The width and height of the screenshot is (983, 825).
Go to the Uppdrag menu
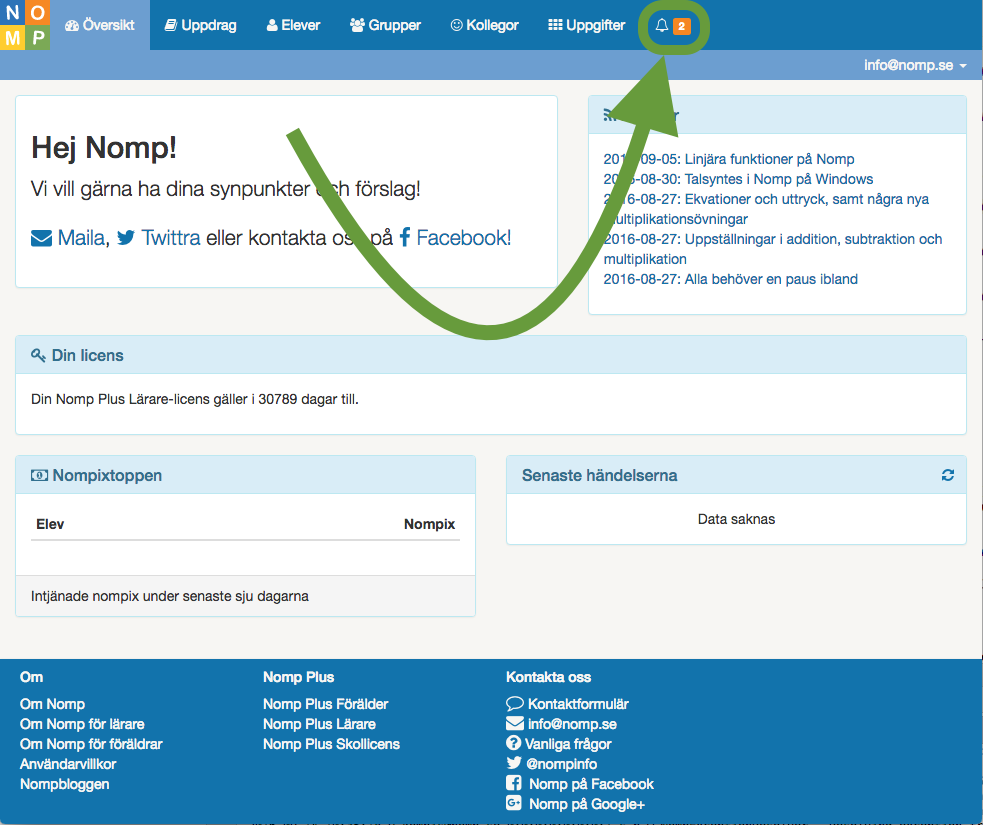pos(201,25)
